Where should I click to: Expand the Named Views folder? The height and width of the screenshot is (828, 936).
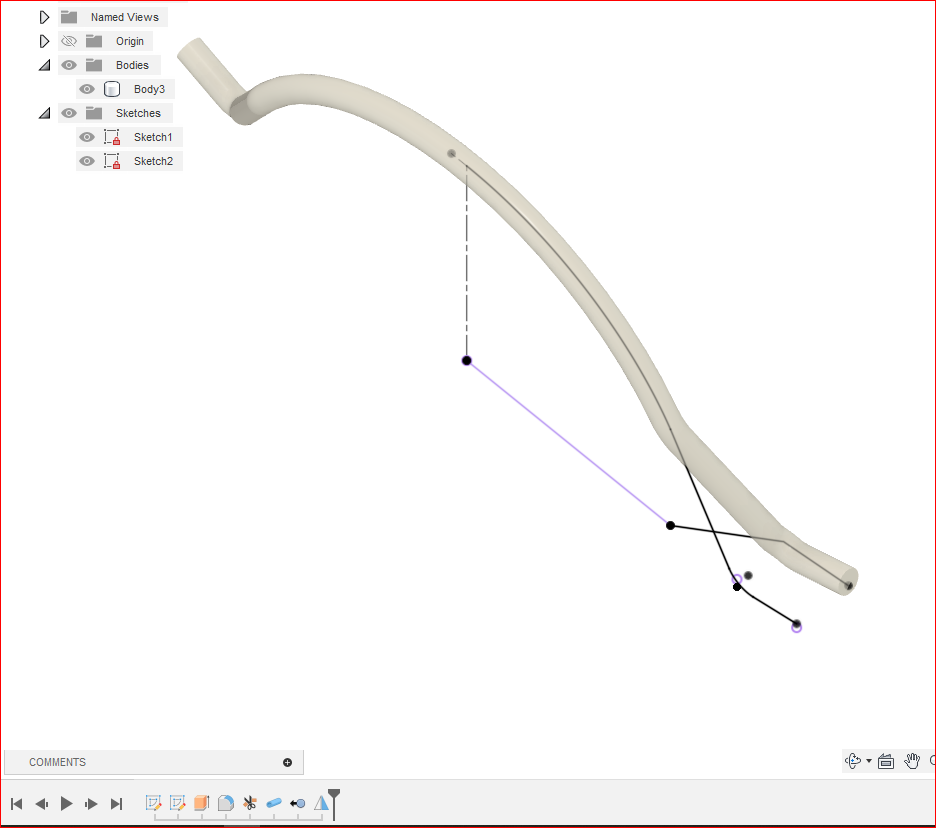coord(43,16)
